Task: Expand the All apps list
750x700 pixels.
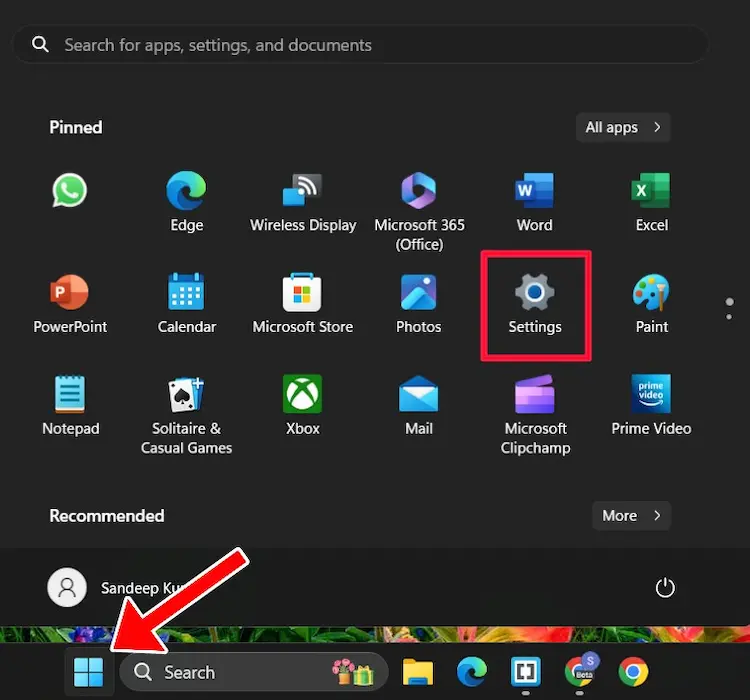Action: 623,127
